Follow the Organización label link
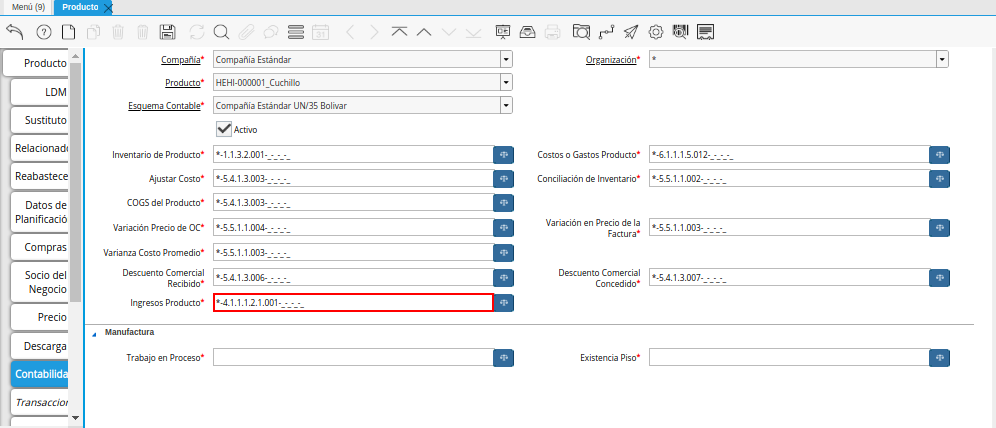The image size is (996, 428). point(610,60)
